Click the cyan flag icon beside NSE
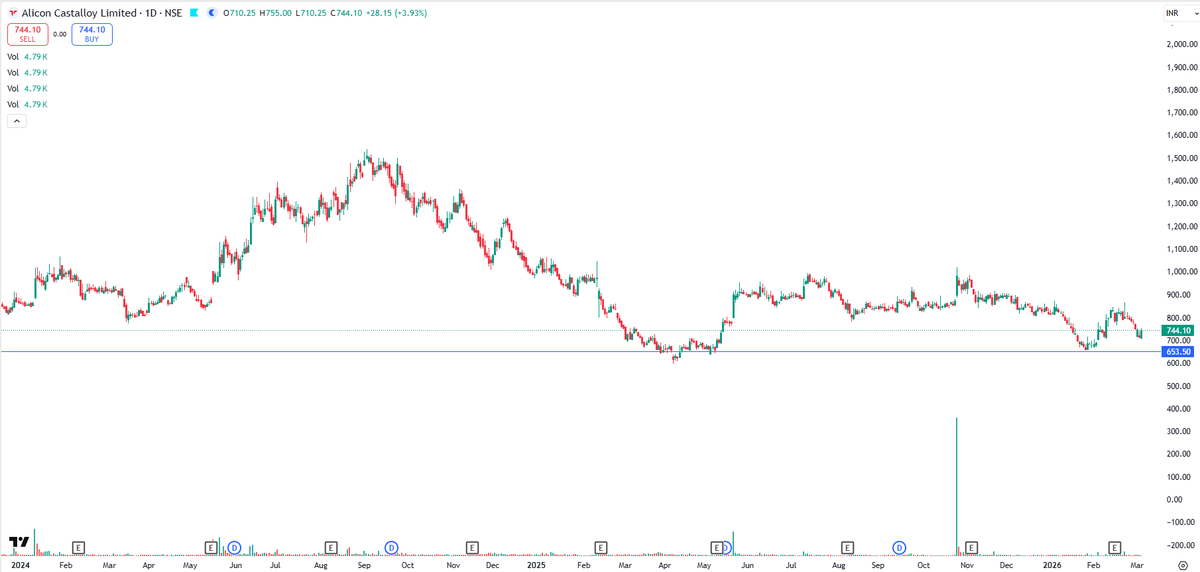This screenshot has height=572, width=1200. (x=194, y=13)
